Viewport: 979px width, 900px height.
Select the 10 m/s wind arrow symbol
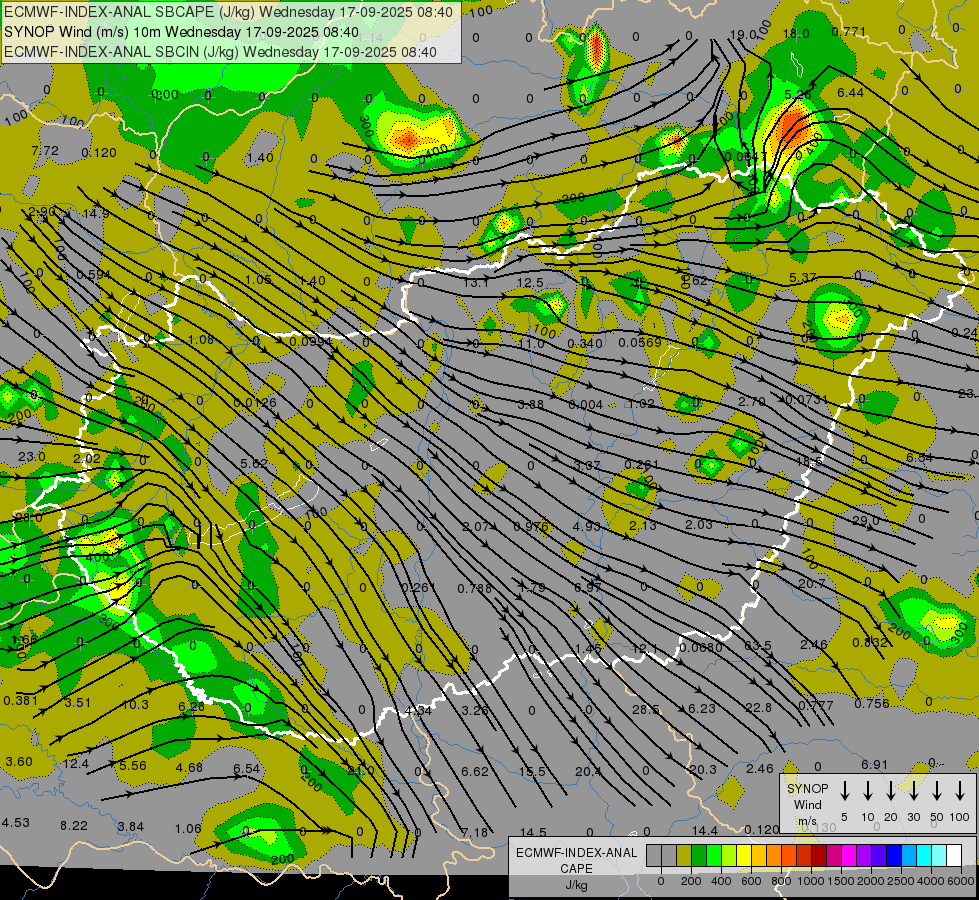tap(868, 791)
